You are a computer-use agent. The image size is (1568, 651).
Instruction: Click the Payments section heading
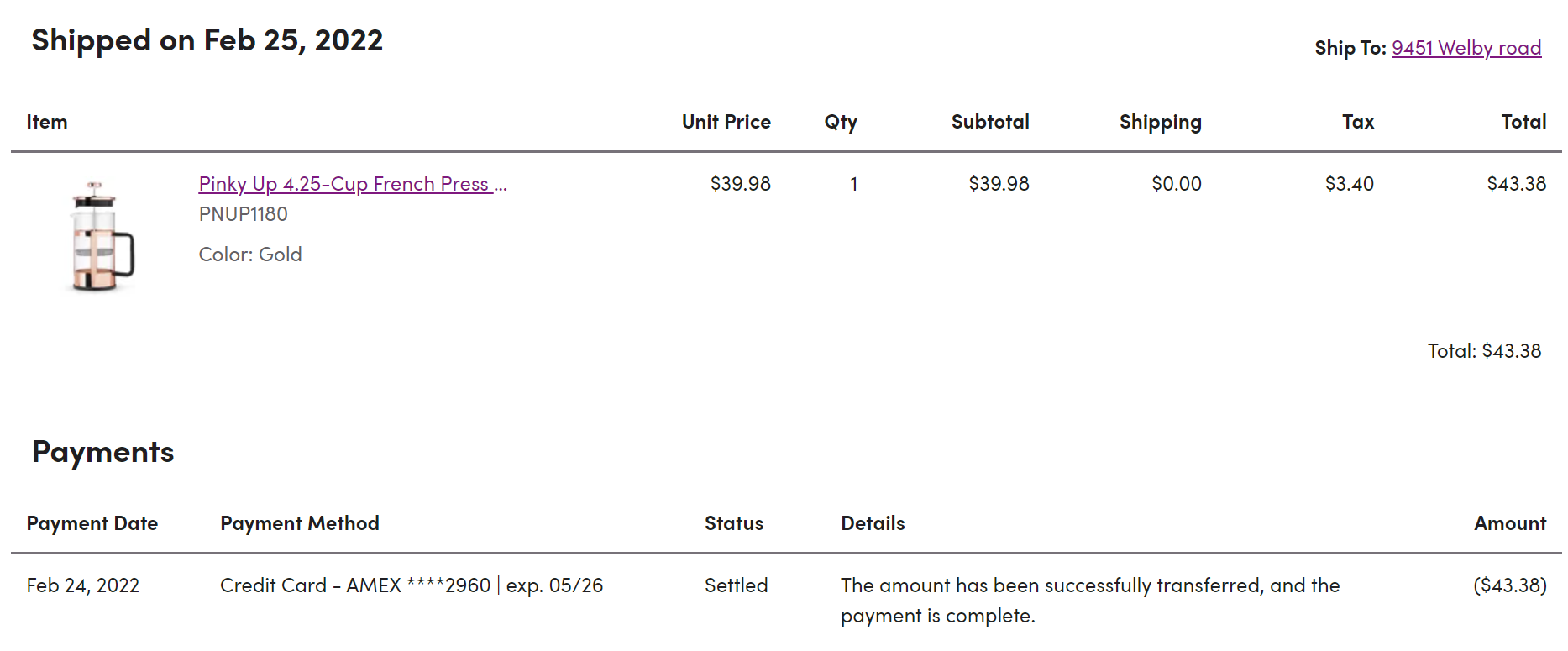point(102,452)
